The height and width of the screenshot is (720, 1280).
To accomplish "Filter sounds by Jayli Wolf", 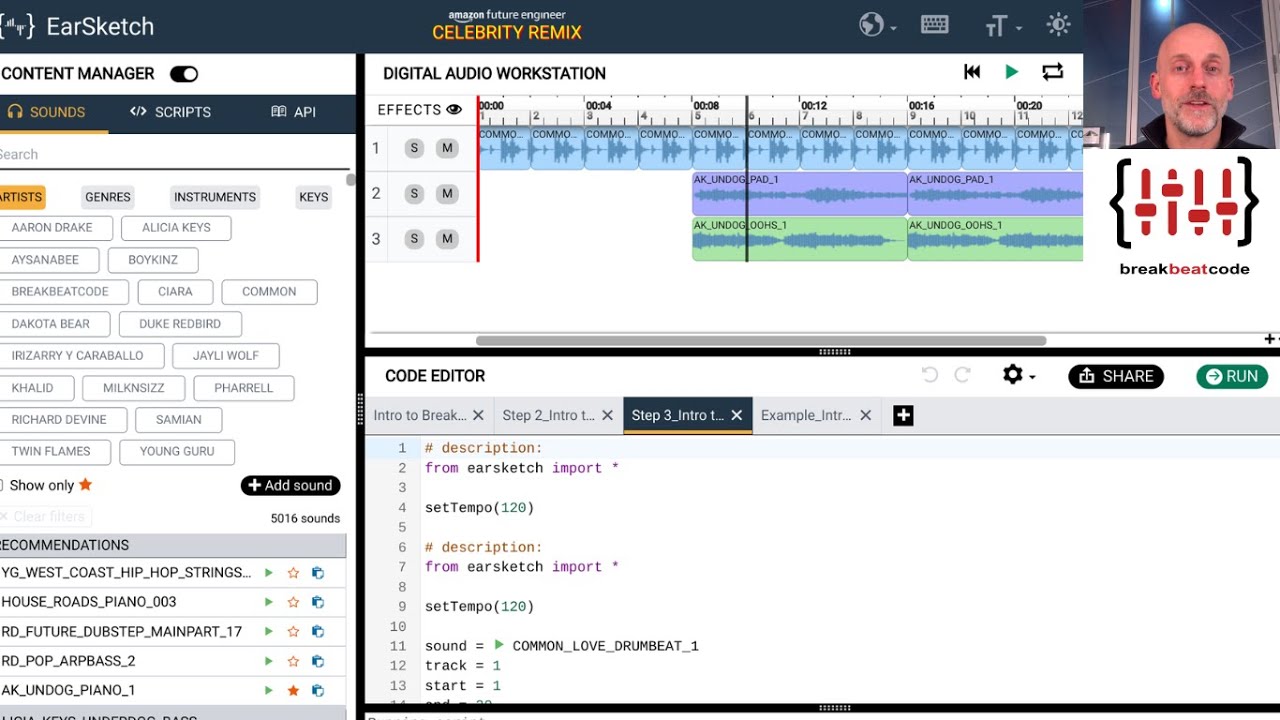I will coord(226,356).
